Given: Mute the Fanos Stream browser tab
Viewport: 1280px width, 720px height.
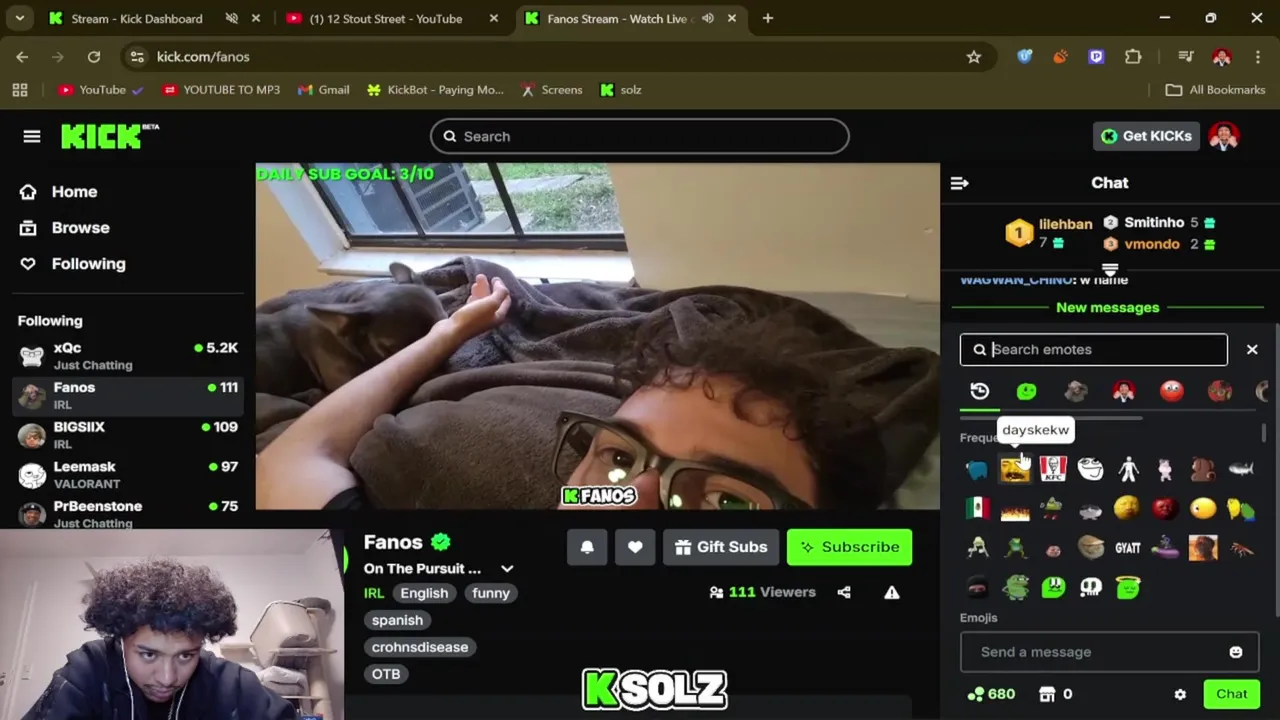Looking at the screenshot, I should (x=708, y=18).
